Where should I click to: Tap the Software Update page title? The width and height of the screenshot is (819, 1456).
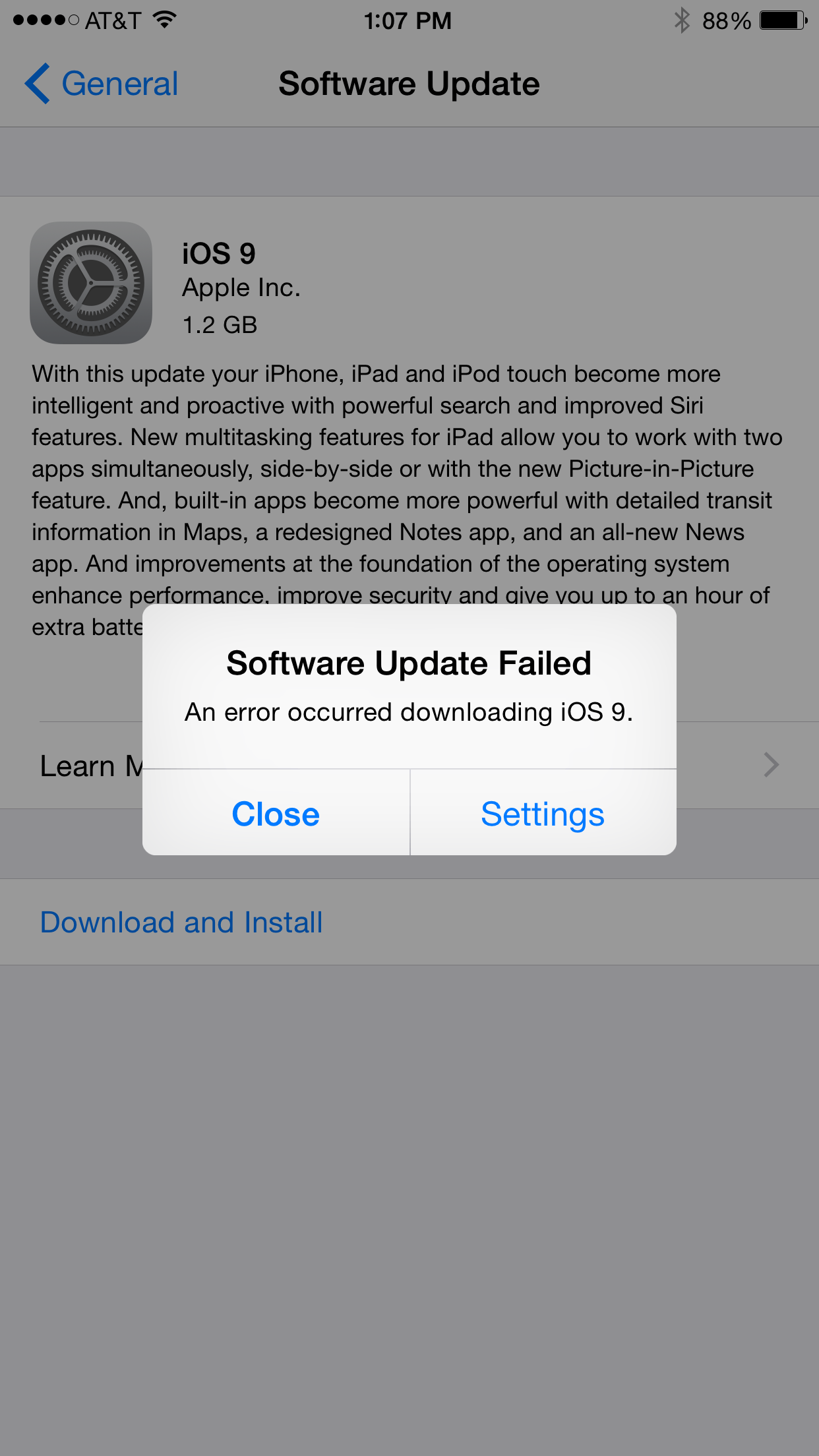click(409, 84)
